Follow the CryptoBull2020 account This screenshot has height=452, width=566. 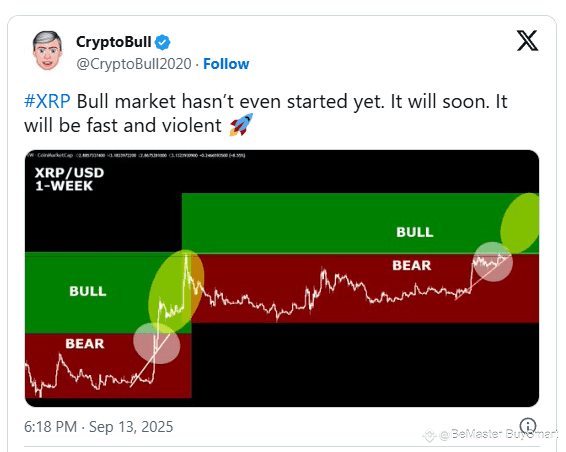(226, 64)
